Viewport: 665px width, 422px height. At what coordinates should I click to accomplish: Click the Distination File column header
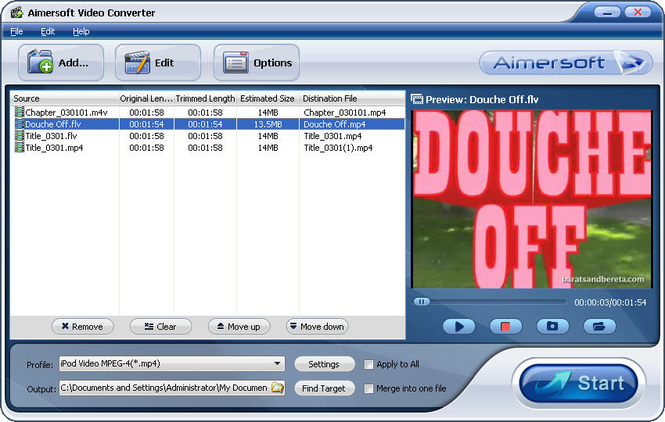coord(352,98)
